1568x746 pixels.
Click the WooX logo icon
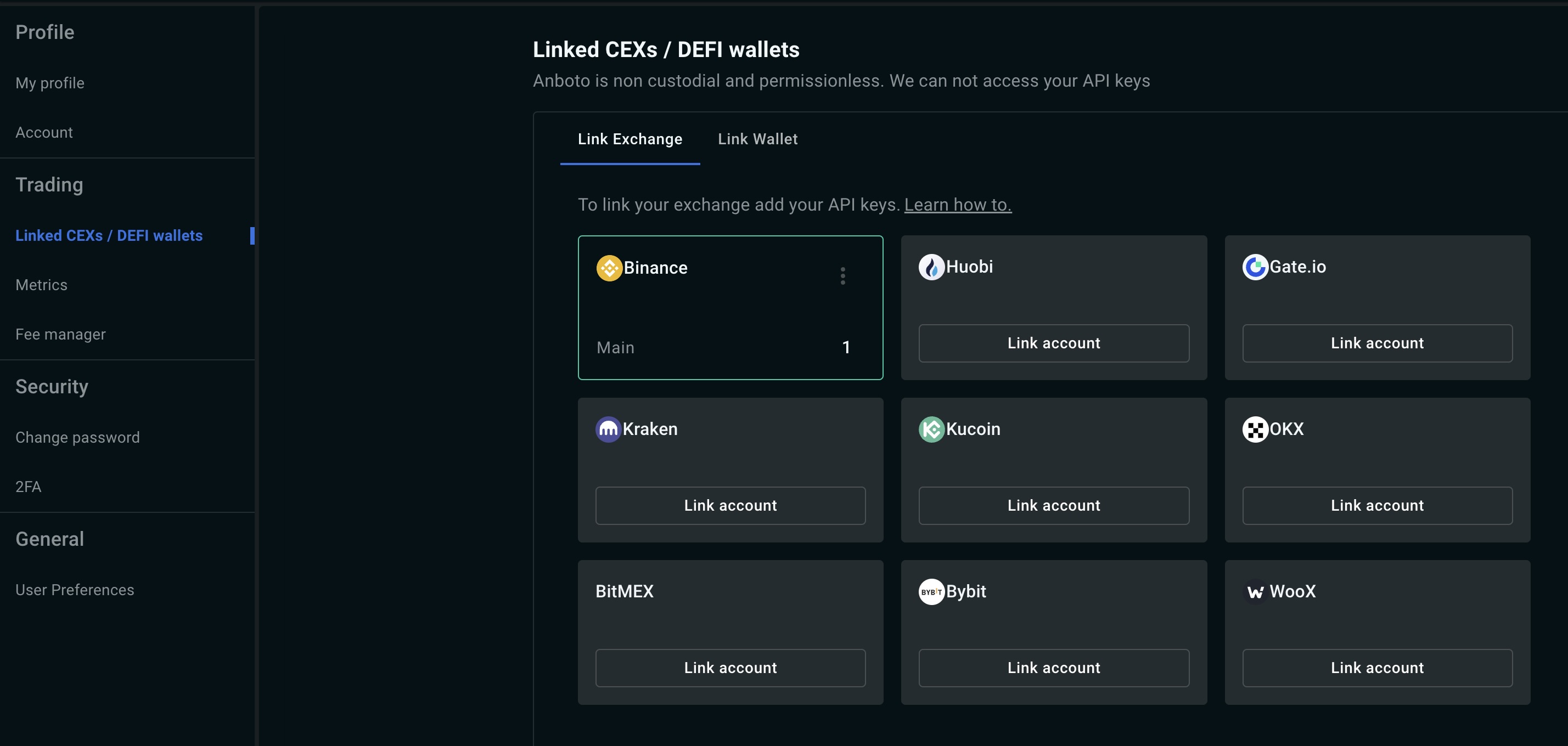tap(1255, 591)
